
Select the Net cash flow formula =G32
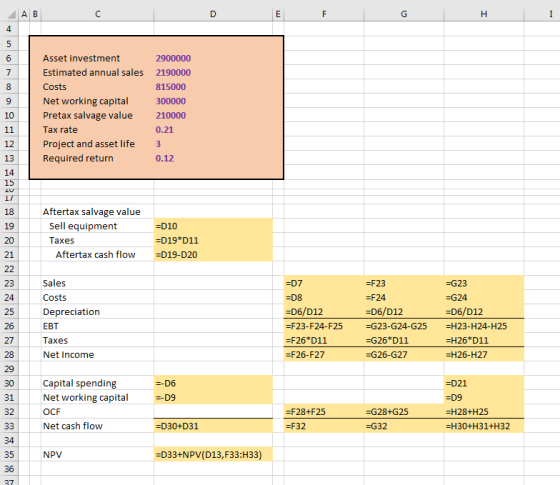[404, 426]
